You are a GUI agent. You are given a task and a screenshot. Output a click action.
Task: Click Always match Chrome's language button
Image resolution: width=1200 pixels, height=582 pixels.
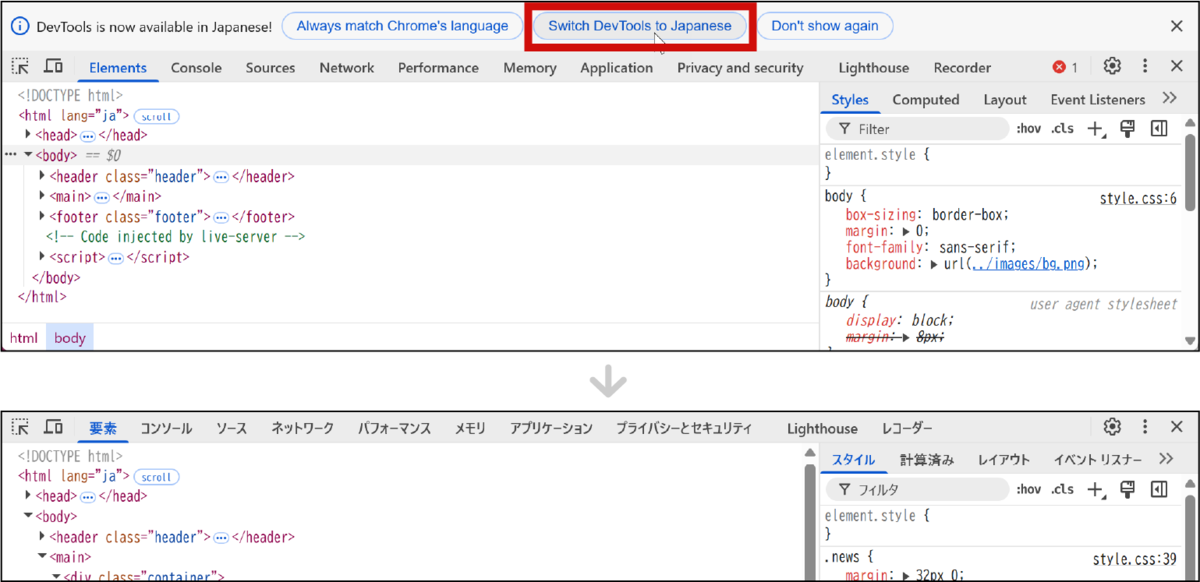(402, 26)
